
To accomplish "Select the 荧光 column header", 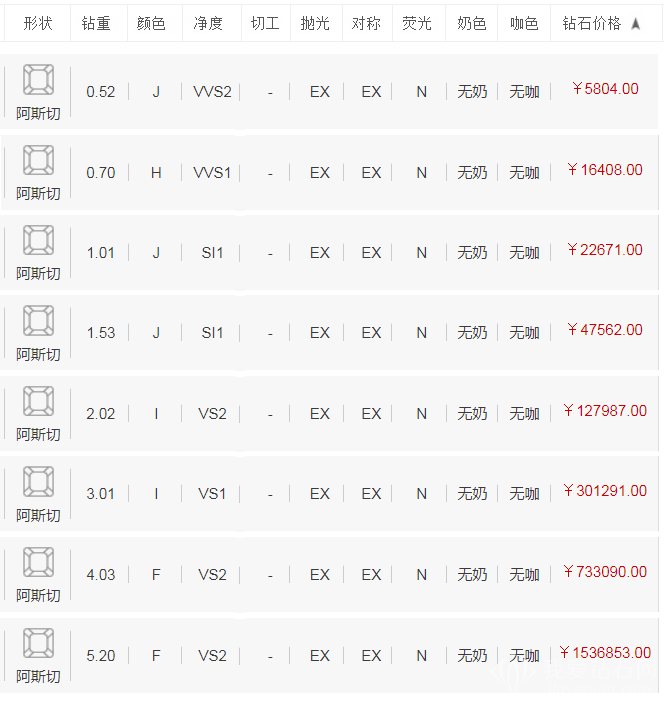I will pyautogui.click(x=417, y=23).
